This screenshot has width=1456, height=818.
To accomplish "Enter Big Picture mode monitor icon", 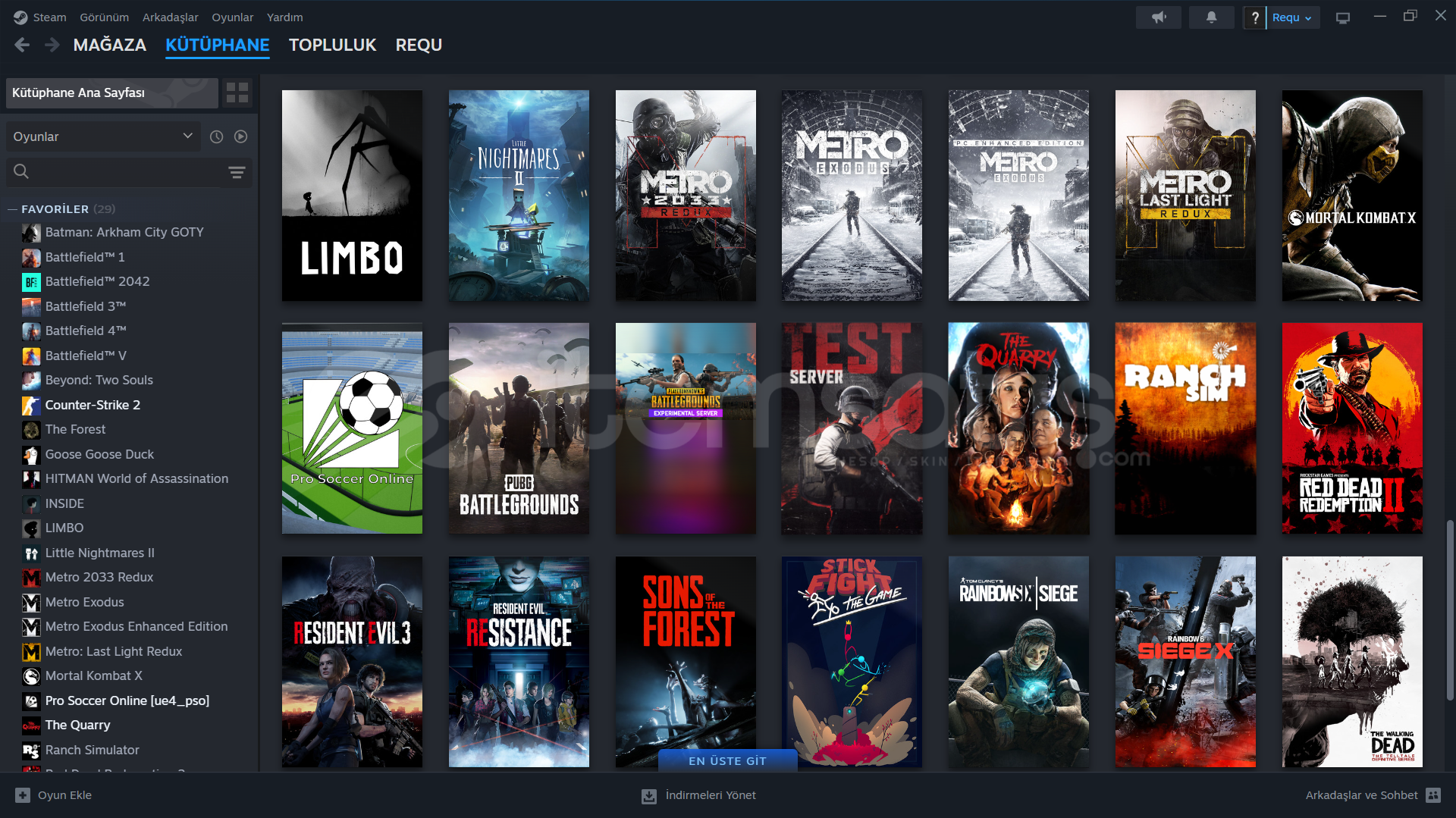I will coord(1343,17).
